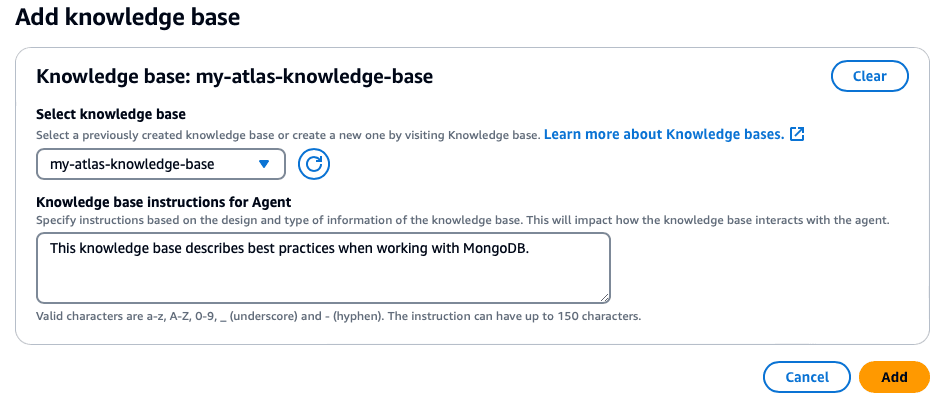Open the Learn more about Knowledge bases link
Image resolution: width=944 pixels, height=409 pixels.
tap(664, 134)
